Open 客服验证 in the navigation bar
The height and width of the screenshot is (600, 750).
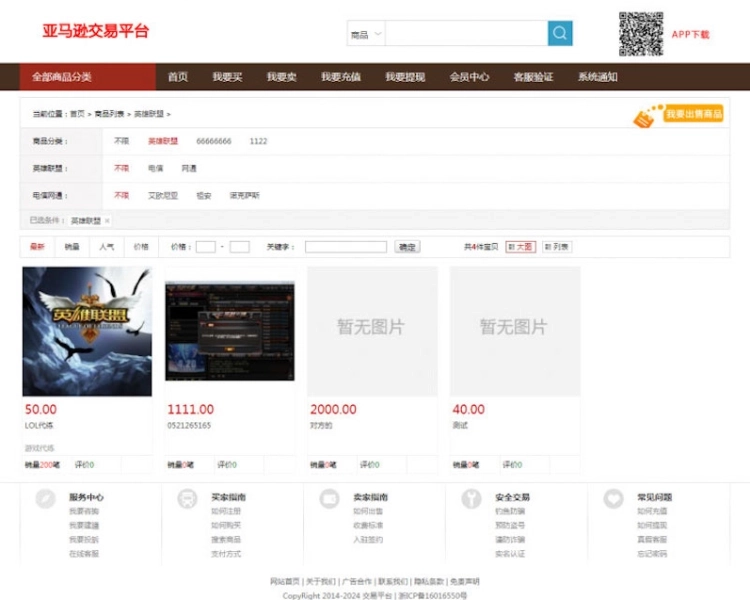[533, 77]
